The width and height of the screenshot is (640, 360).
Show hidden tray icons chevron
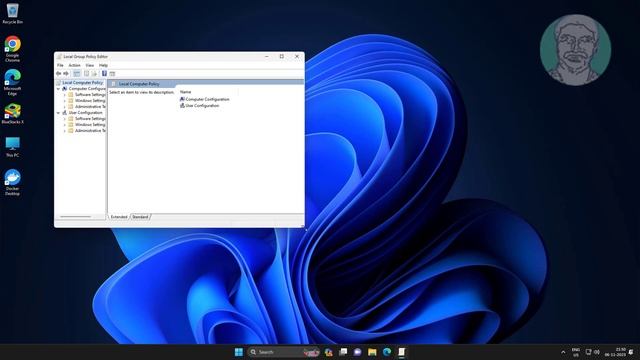click(563, 352)
